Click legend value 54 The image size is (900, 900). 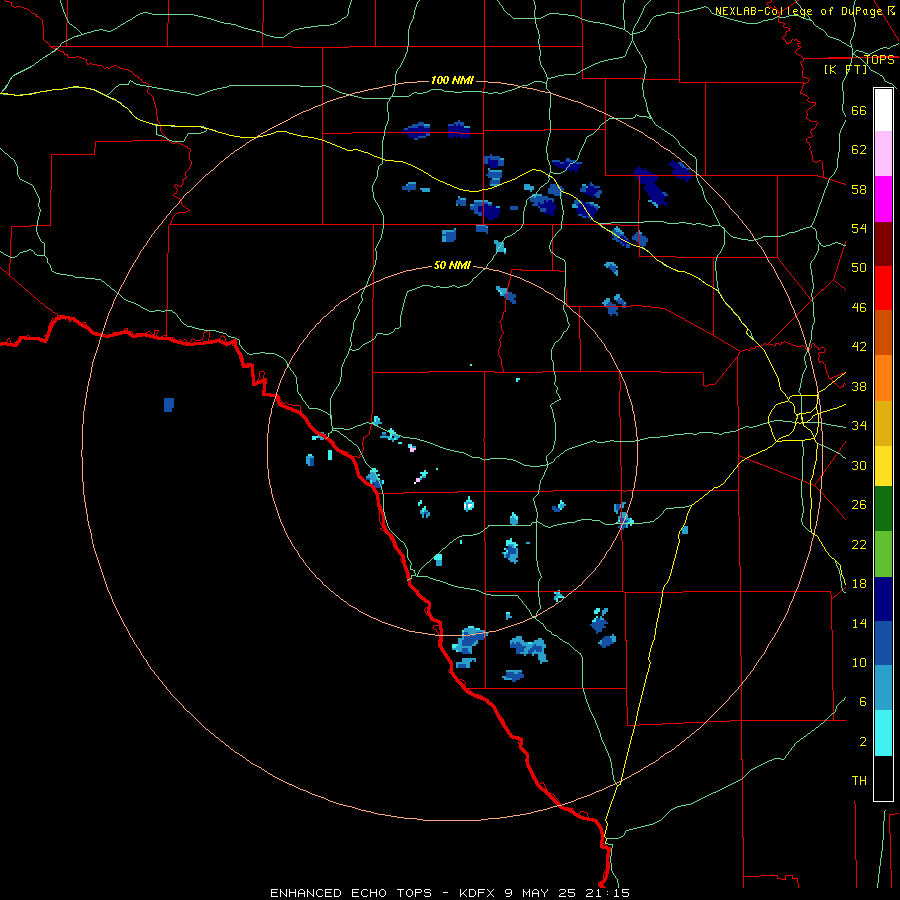point(859,228)
